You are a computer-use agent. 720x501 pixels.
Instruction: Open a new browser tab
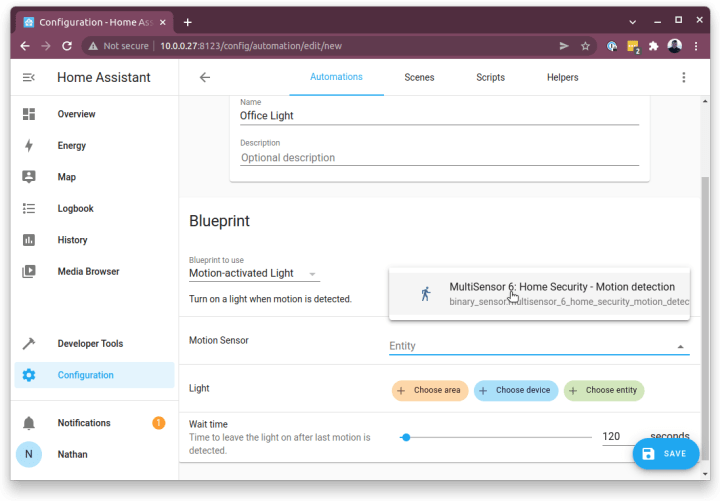[187, 22]
